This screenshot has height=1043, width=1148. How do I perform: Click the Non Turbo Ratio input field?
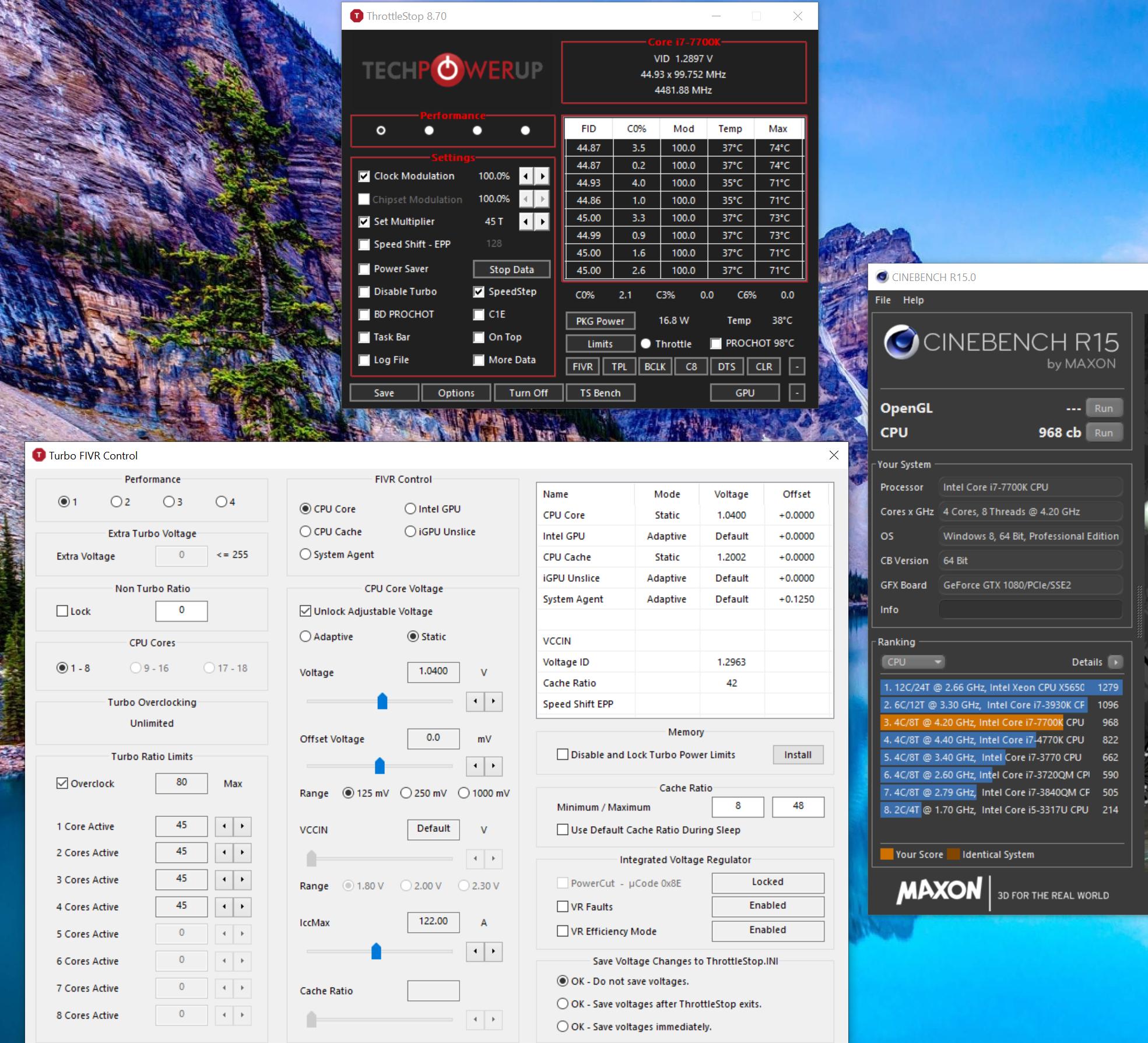pos(181,610)
